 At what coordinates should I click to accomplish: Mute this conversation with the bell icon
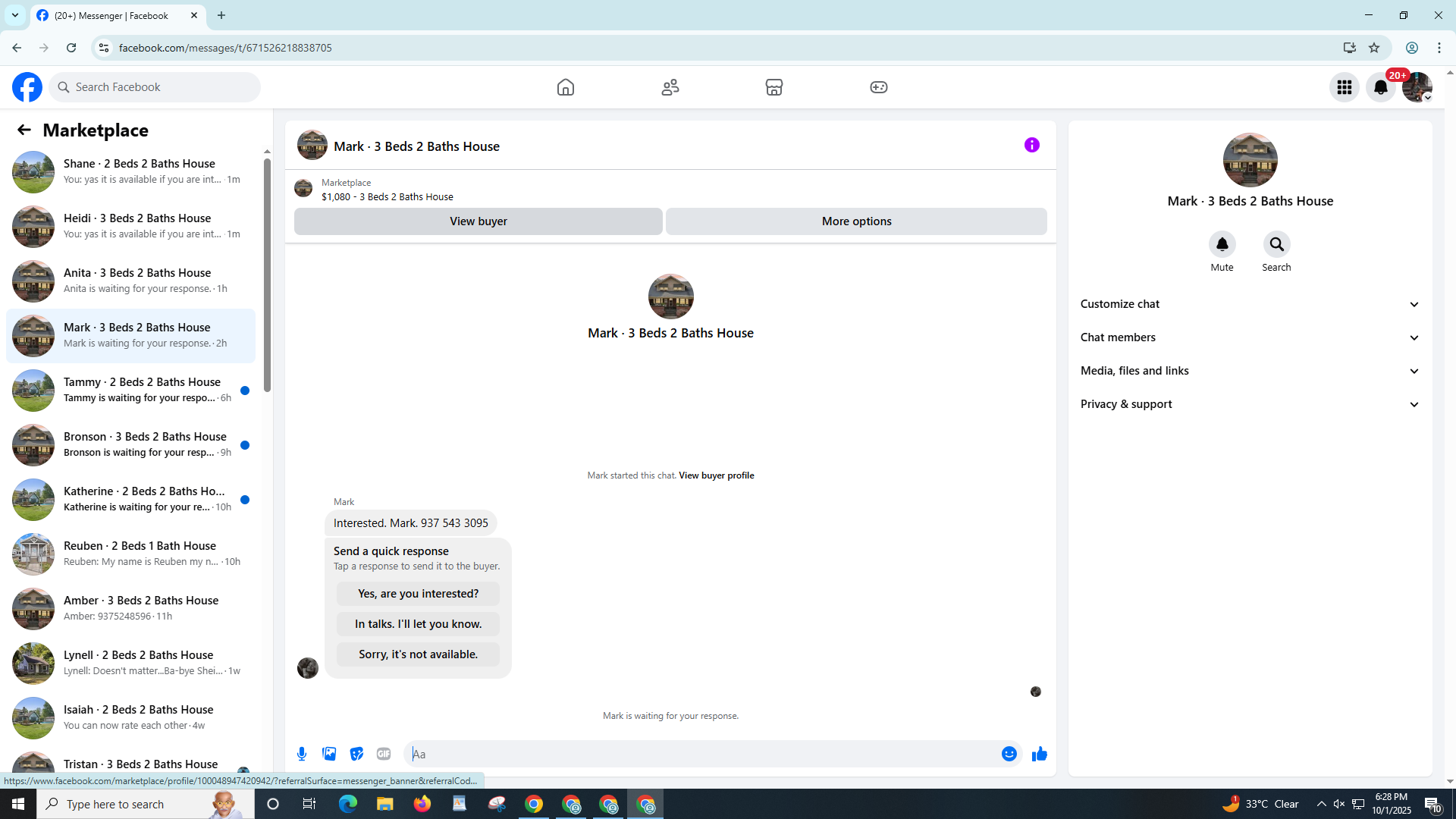(1222, 244)
